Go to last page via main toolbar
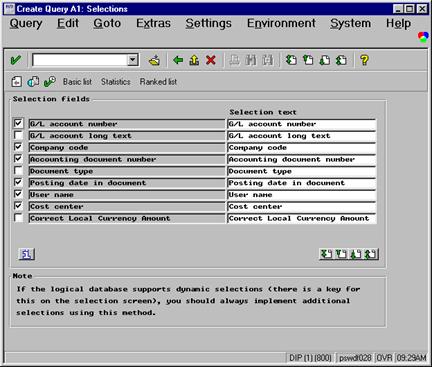Image resolution: width=432 pixels, height=367 pixels. [x=341, y=60]
